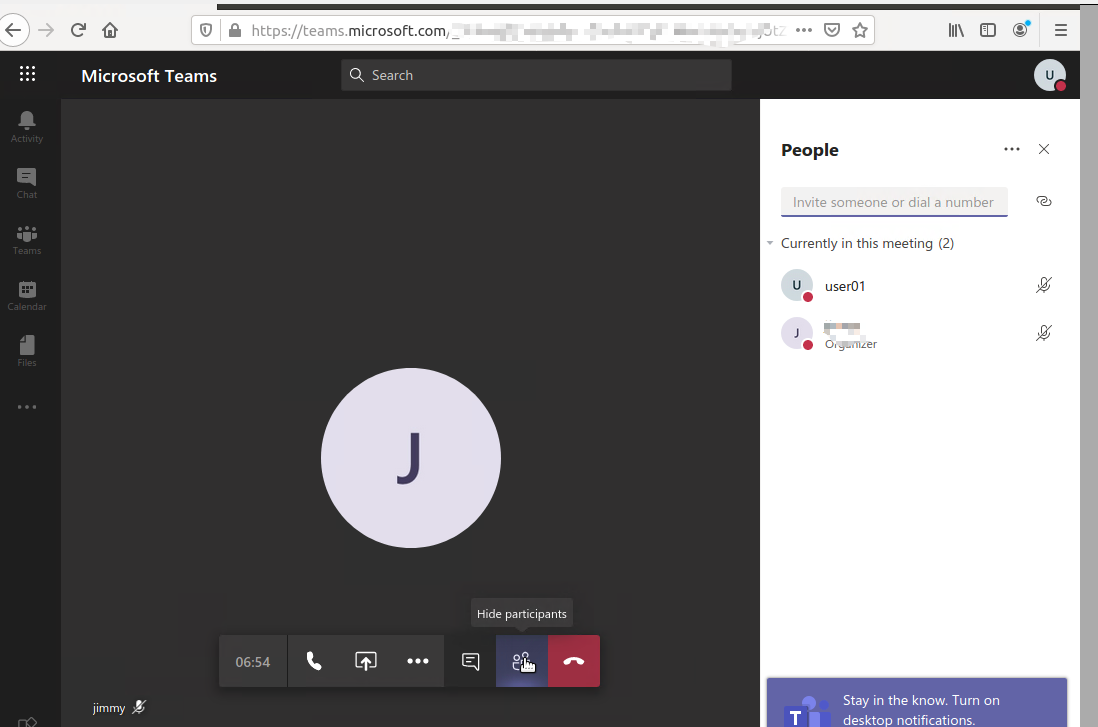The width and height of the screenshot is (1098, 727).
Task: Open the apps launcher grid
Action: tap(27, 74)
